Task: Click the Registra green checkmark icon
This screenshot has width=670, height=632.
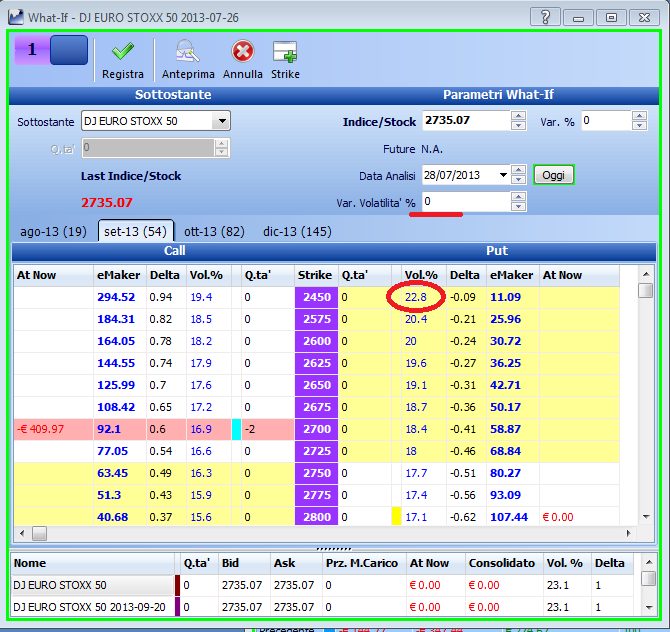Action: click(123, 52)
